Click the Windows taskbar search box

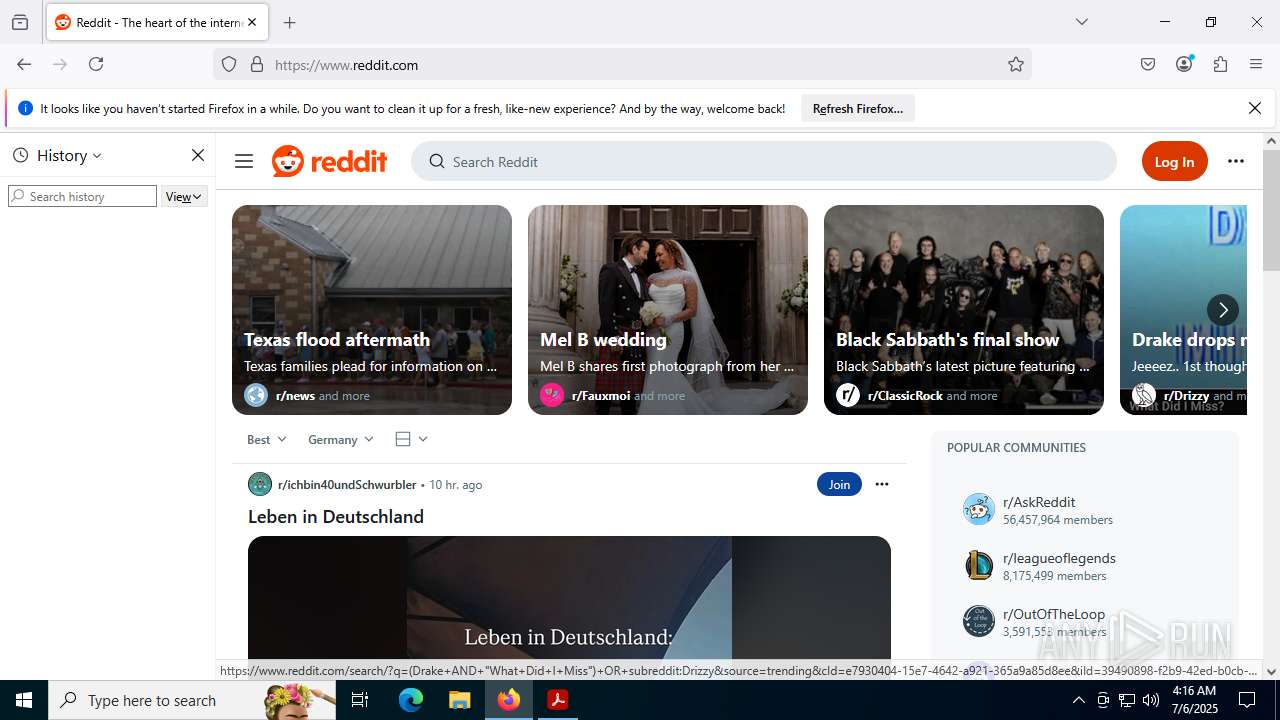192,700
